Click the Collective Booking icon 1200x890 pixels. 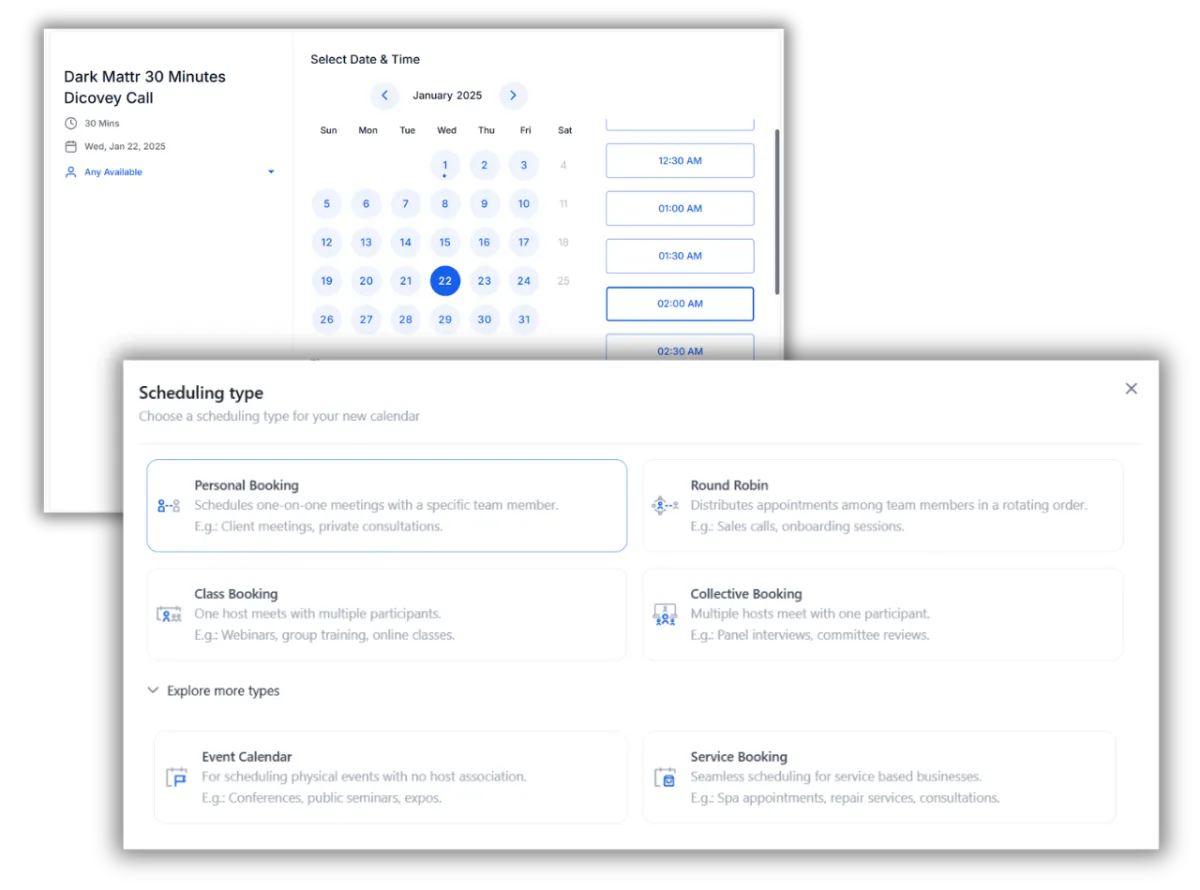665,614
